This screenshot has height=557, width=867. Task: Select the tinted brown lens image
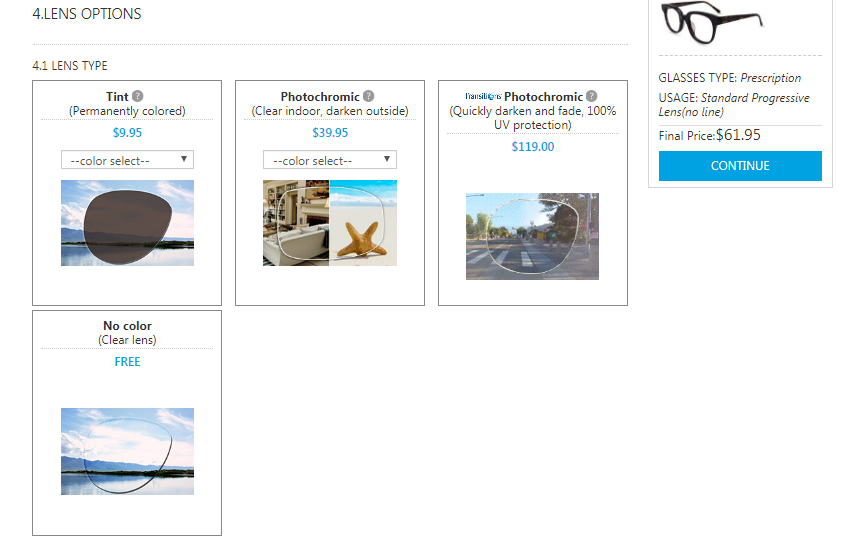127,223
